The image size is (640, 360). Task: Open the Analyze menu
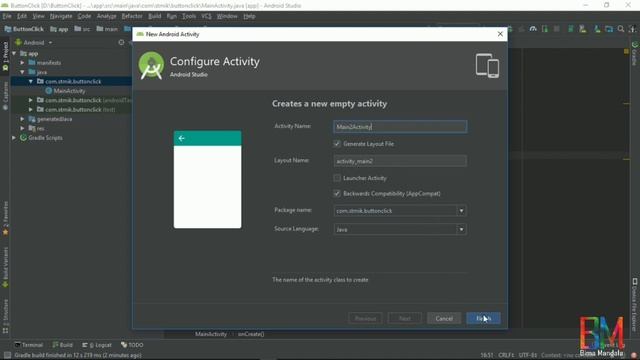tap(107, 16)
